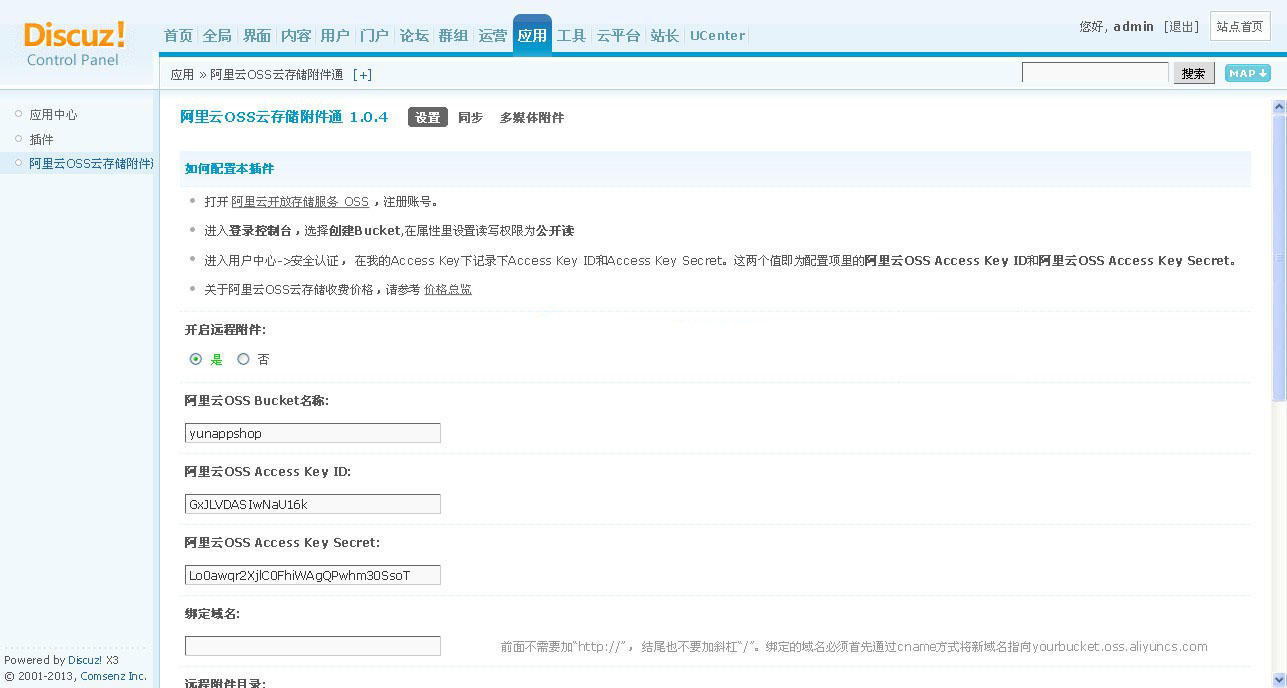Image resolution: width=1287 pixels, height=688 pixels.
Task: Click the 如何配置本插件 heading
Action: coord(229,169)
